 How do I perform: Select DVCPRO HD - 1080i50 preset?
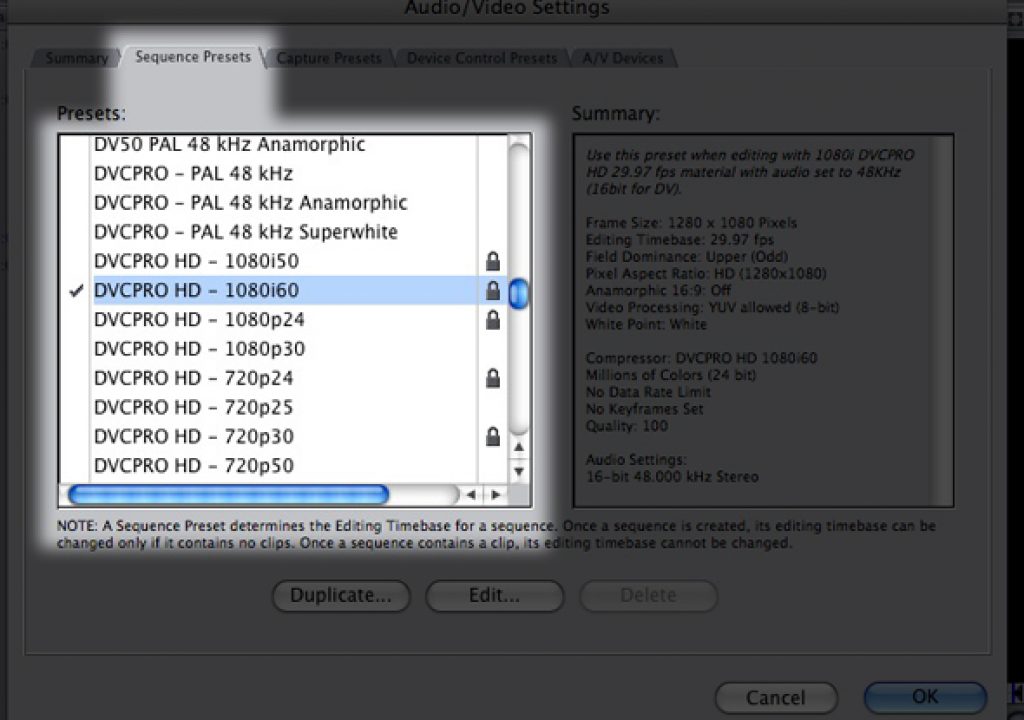(196, 261)
